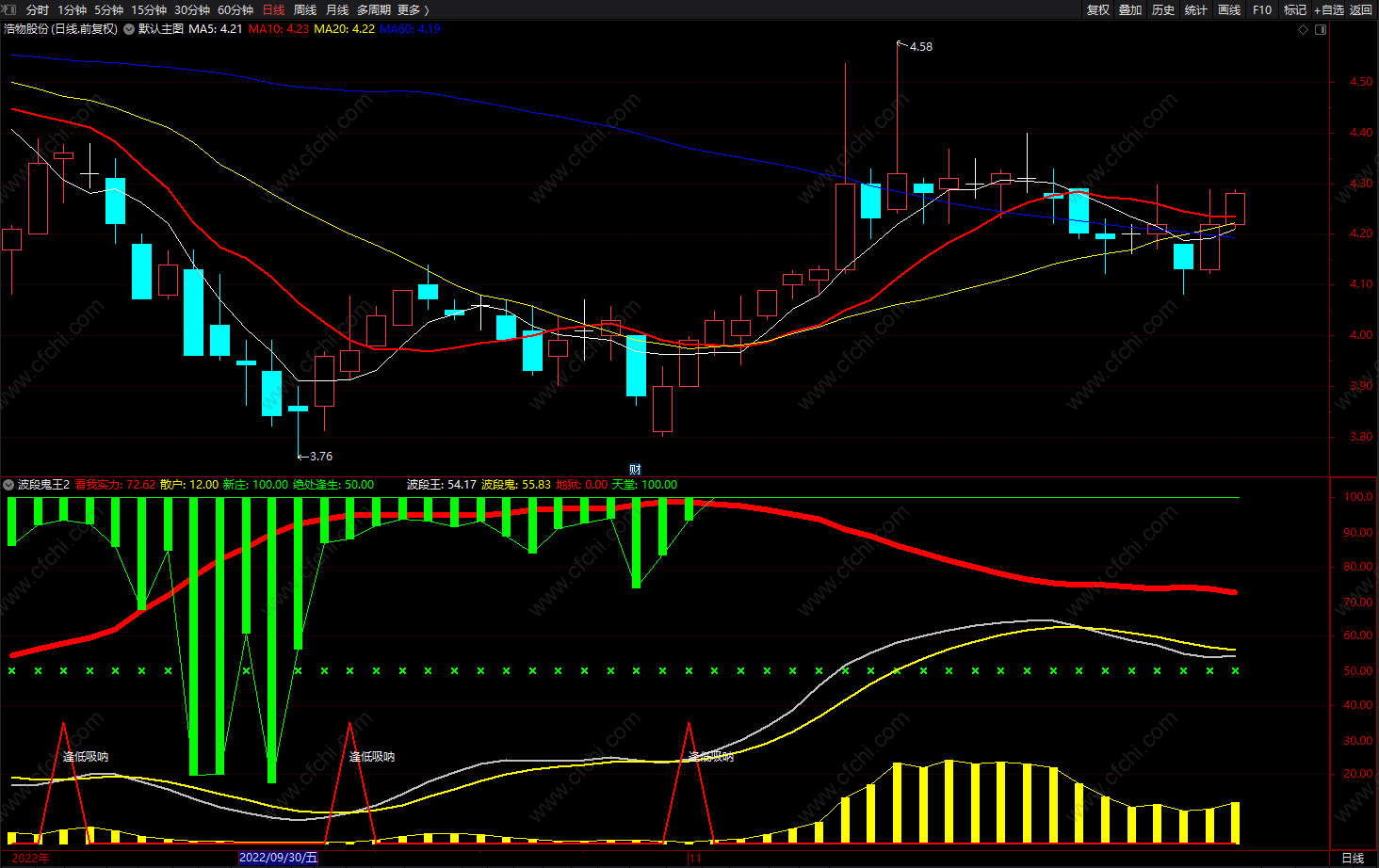Click the 2022/09/30/五 date marker
This screenshot has height=868, width=1379.
pyautogui.click(x=279, y=858)
